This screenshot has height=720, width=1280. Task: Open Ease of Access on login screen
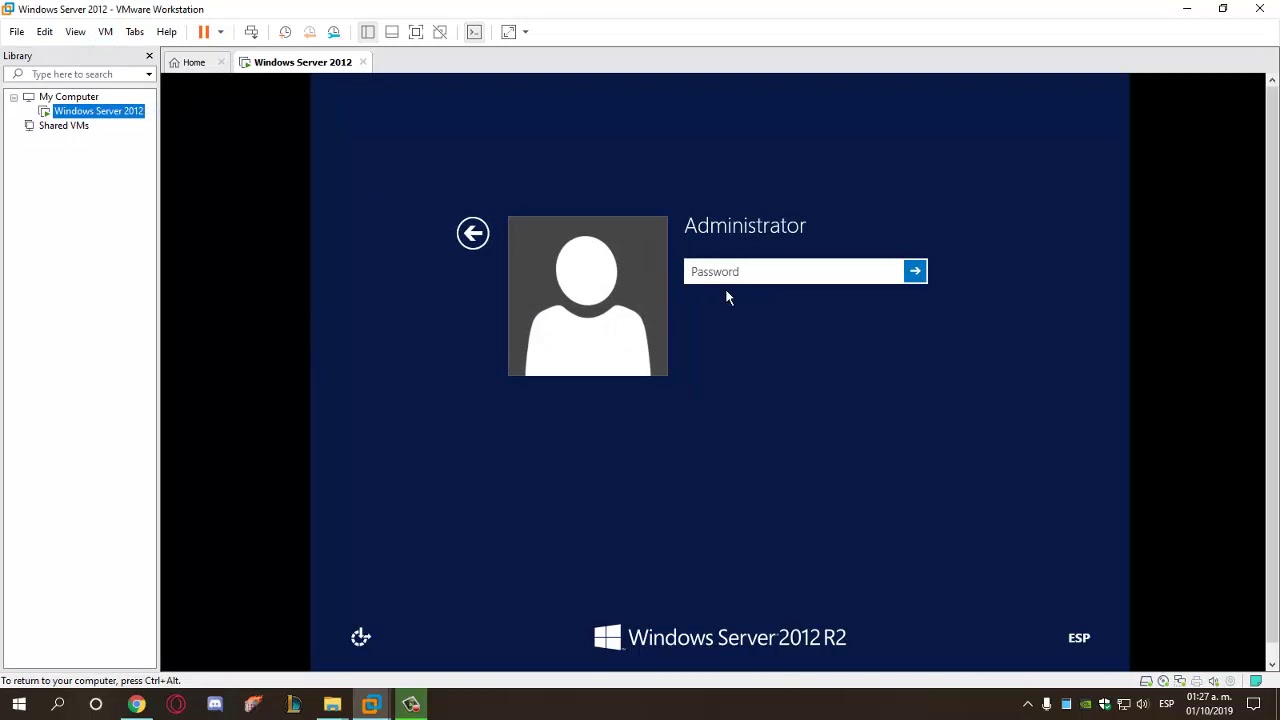click(x=361, y=637)
